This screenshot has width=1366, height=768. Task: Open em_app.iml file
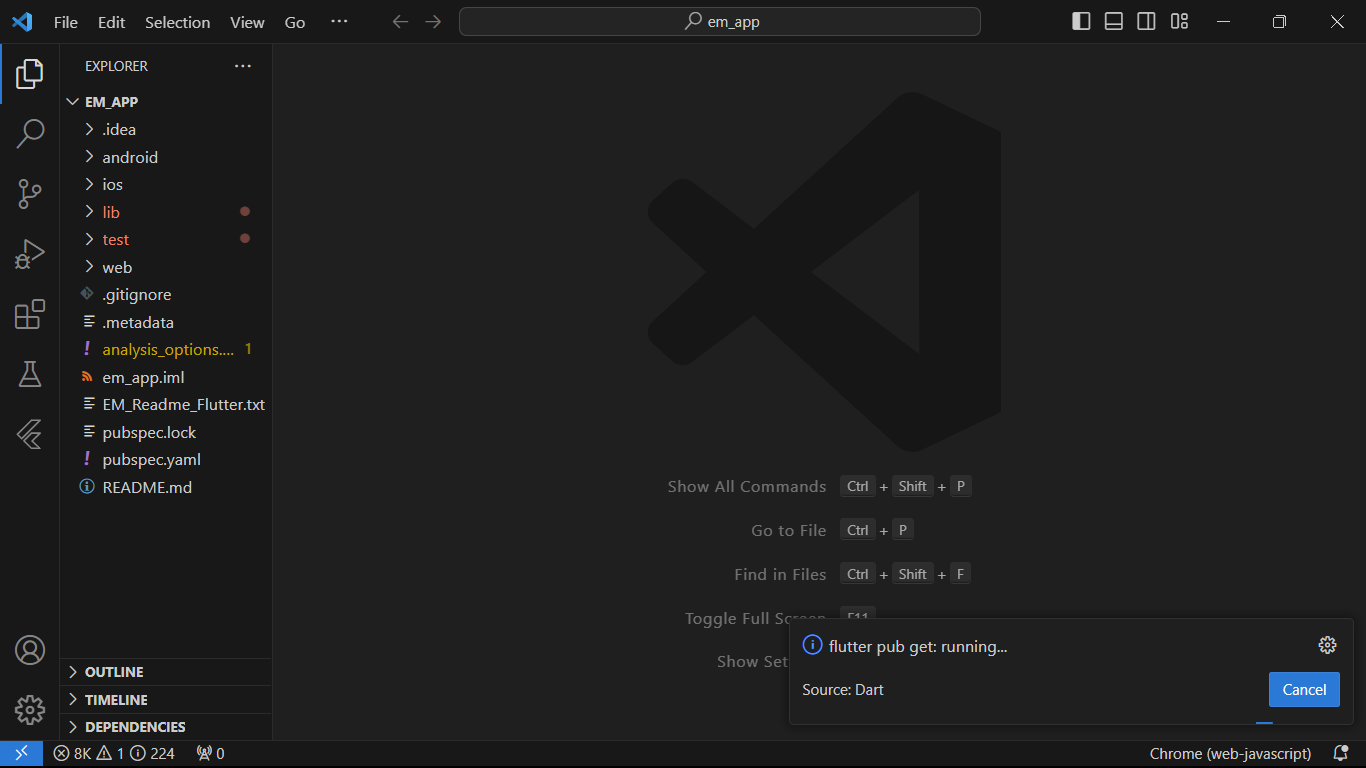[x=166, y=377]
